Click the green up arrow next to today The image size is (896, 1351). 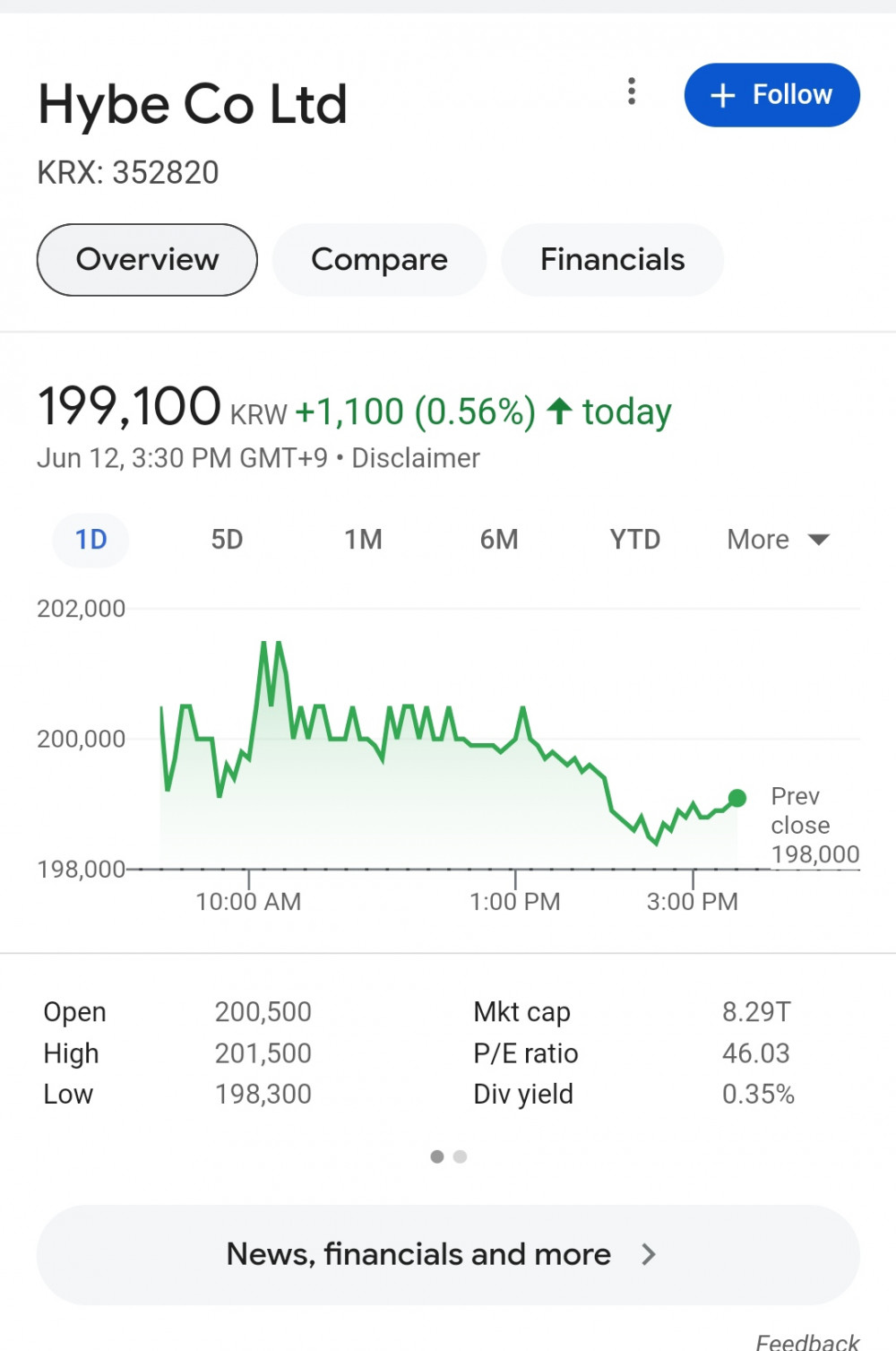coord(560,411)
